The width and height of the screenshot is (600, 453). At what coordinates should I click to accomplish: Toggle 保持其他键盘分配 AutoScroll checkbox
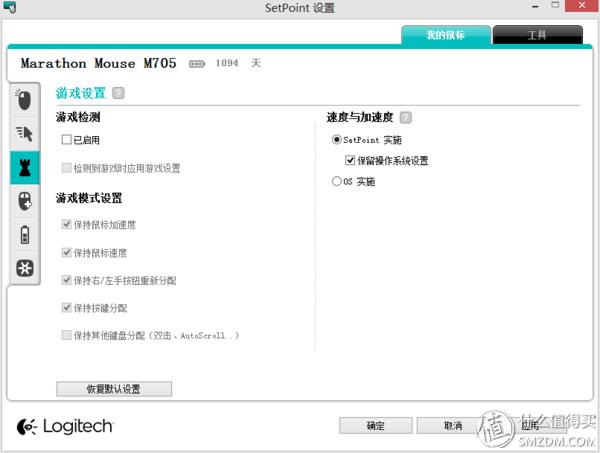[x=66, y=335]
